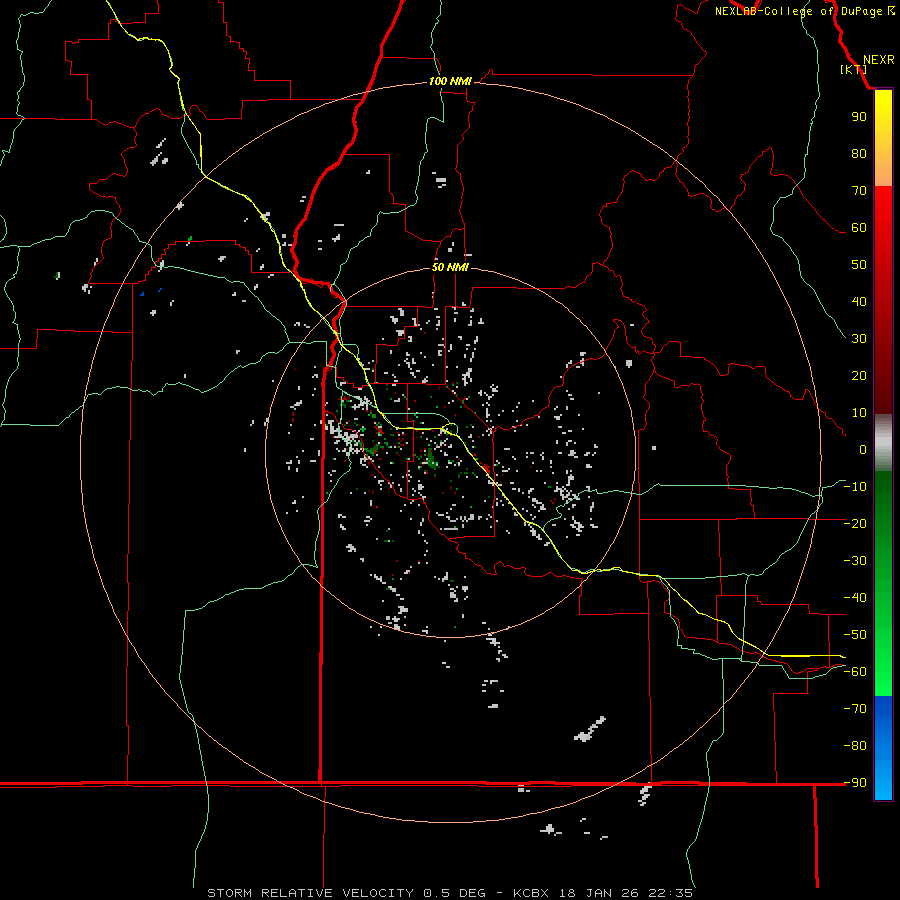Click the "18 JAN 26" date in the caption
The width and height of the screenshot is (900, 900).
tap(599, 893)
